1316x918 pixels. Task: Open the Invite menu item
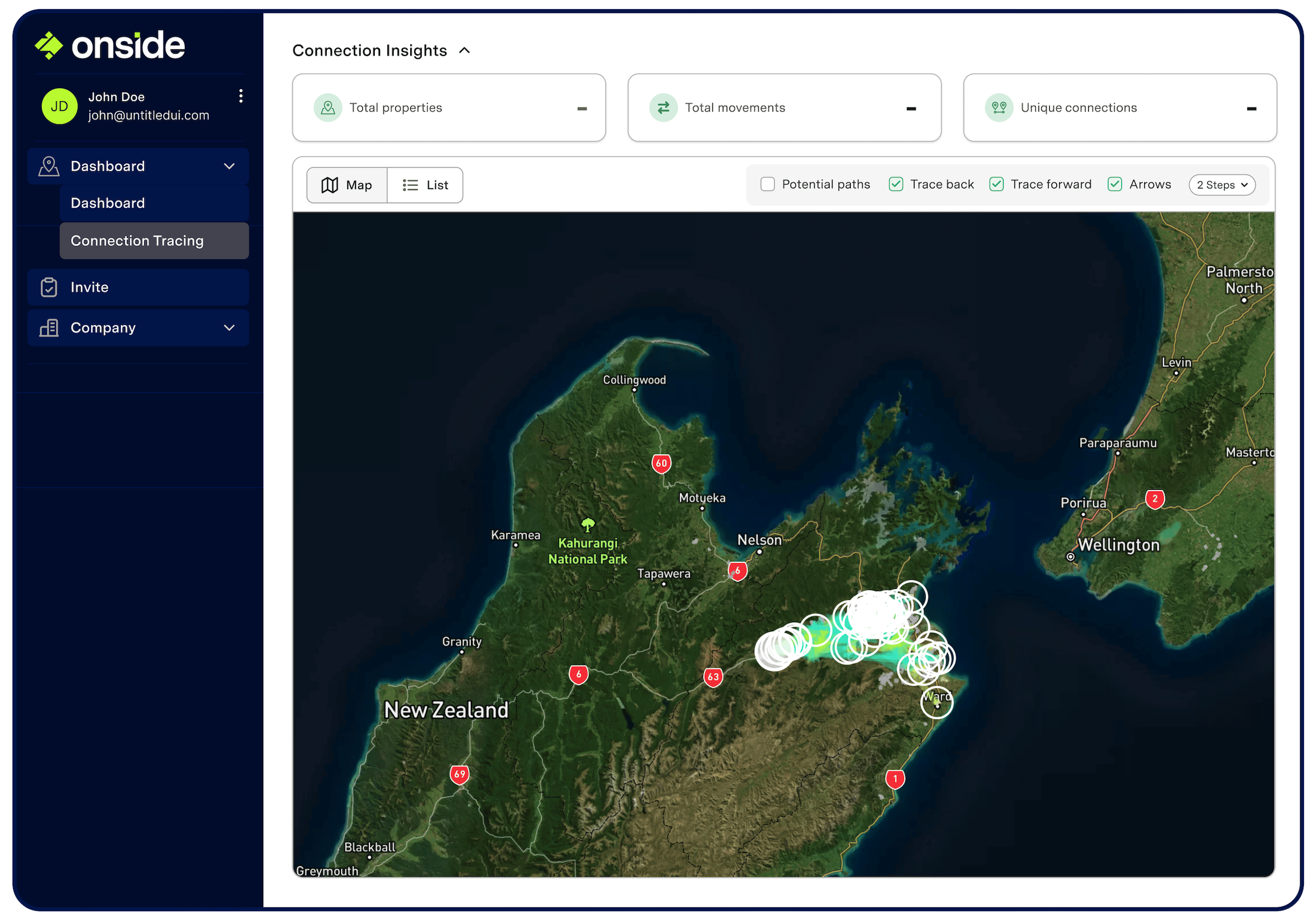(138, 287)
